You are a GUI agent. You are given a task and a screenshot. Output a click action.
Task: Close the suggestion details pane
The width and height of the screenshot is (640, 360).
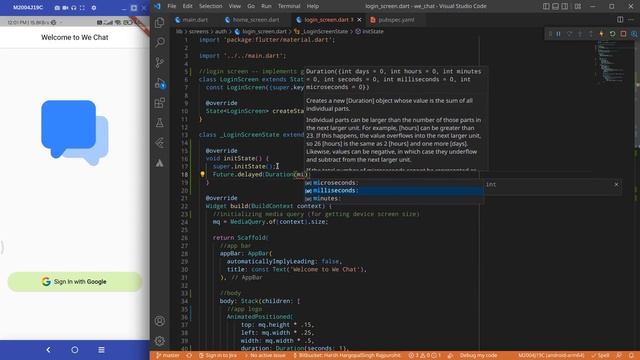(616, 184)
